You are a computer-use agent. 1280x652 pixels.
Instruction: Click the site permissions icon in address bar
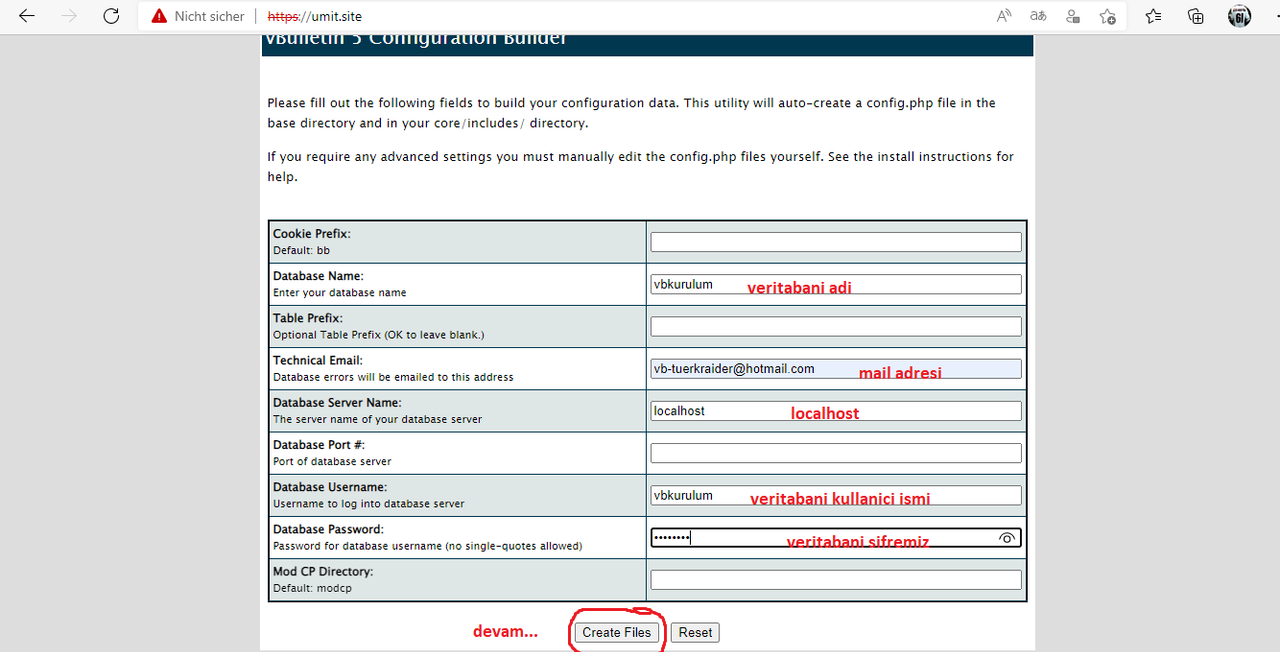[x=1073, y=16]
